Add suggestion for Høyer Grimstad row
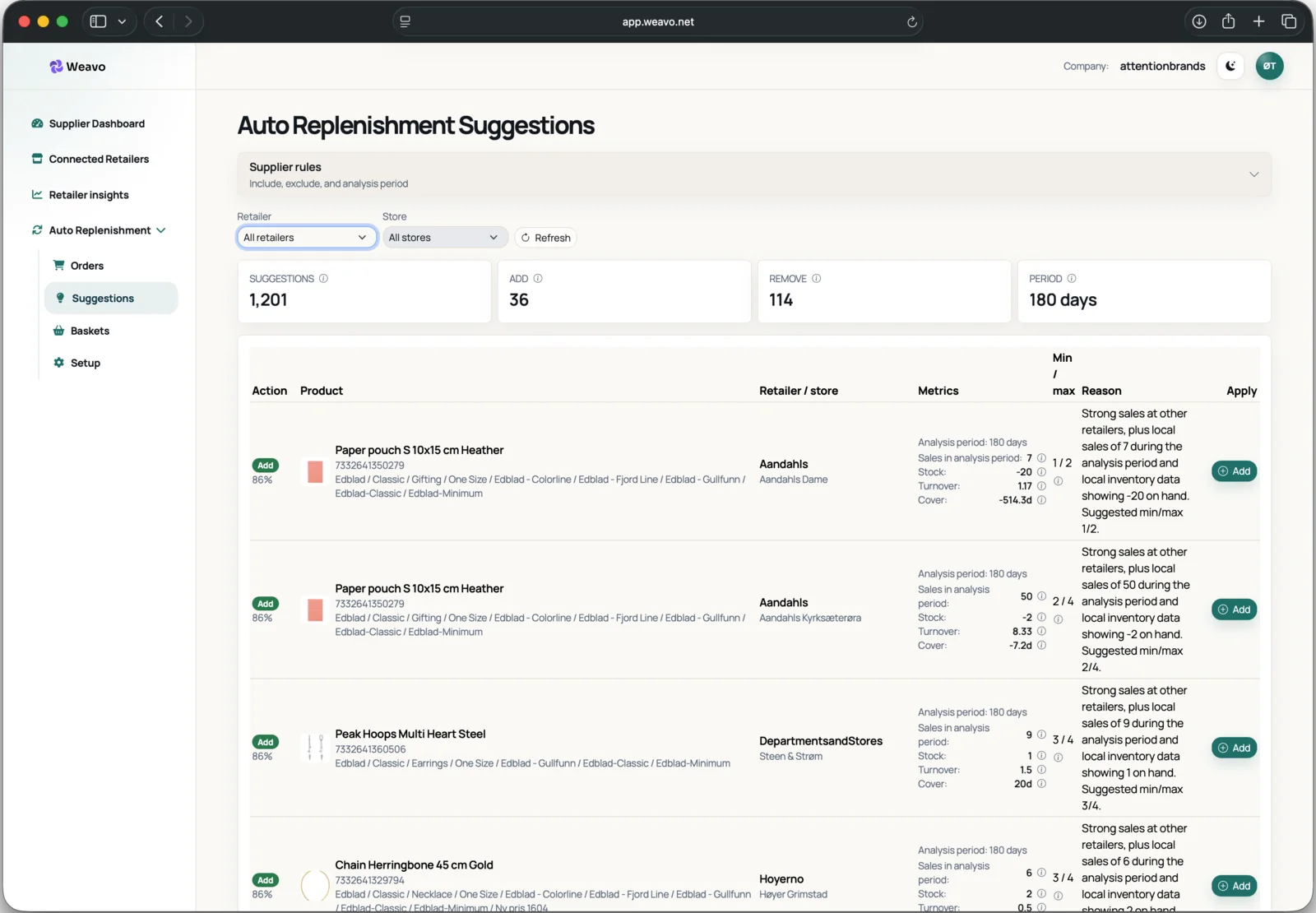The height and width of the screenshot is (913, 1316). coord(1235,886)
